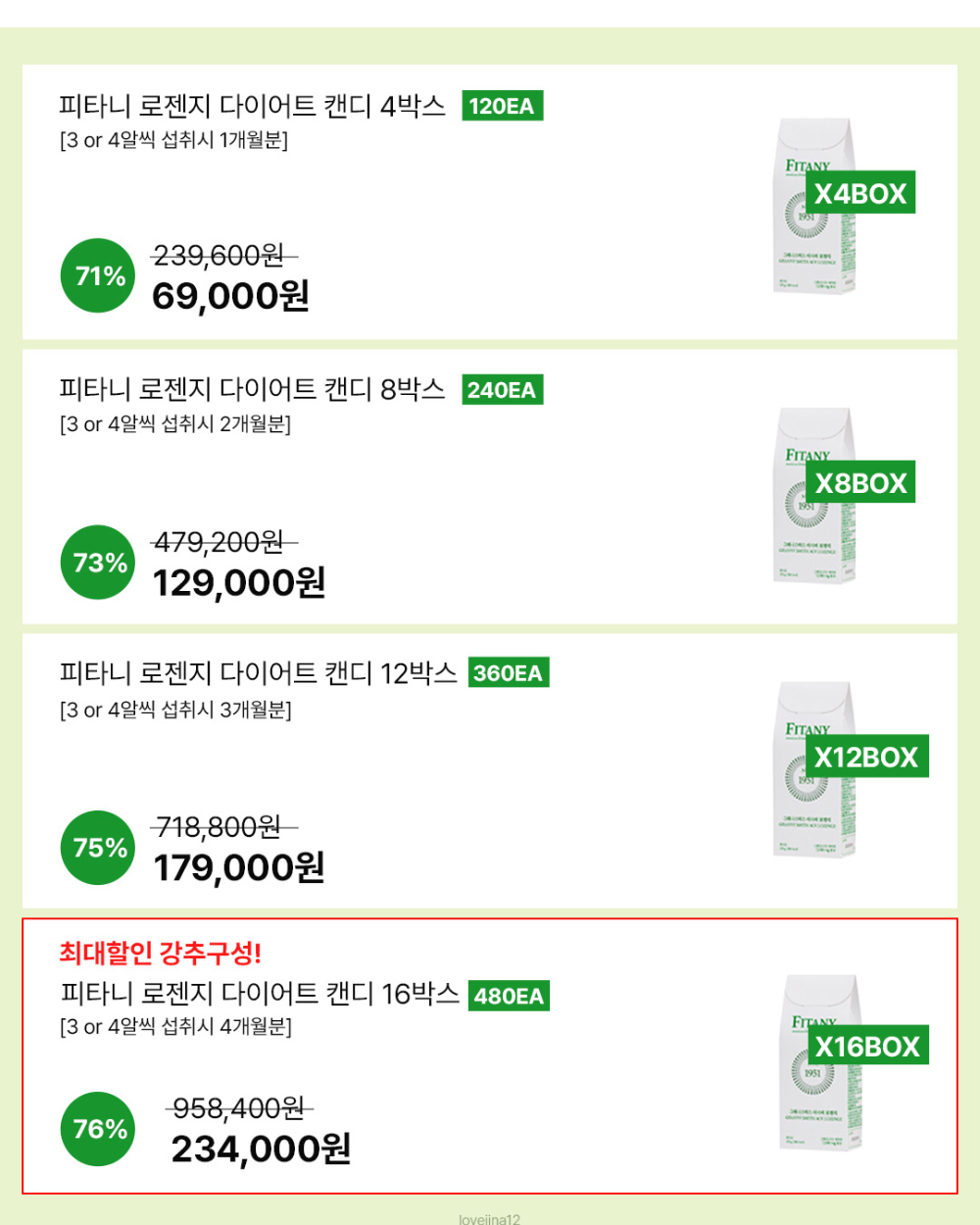Viewport: 980px width, 1225px height.
Task: Open the 피타니 로젠지 다이어트 캔디 12박스 title
Action: (x=258, y=673)
